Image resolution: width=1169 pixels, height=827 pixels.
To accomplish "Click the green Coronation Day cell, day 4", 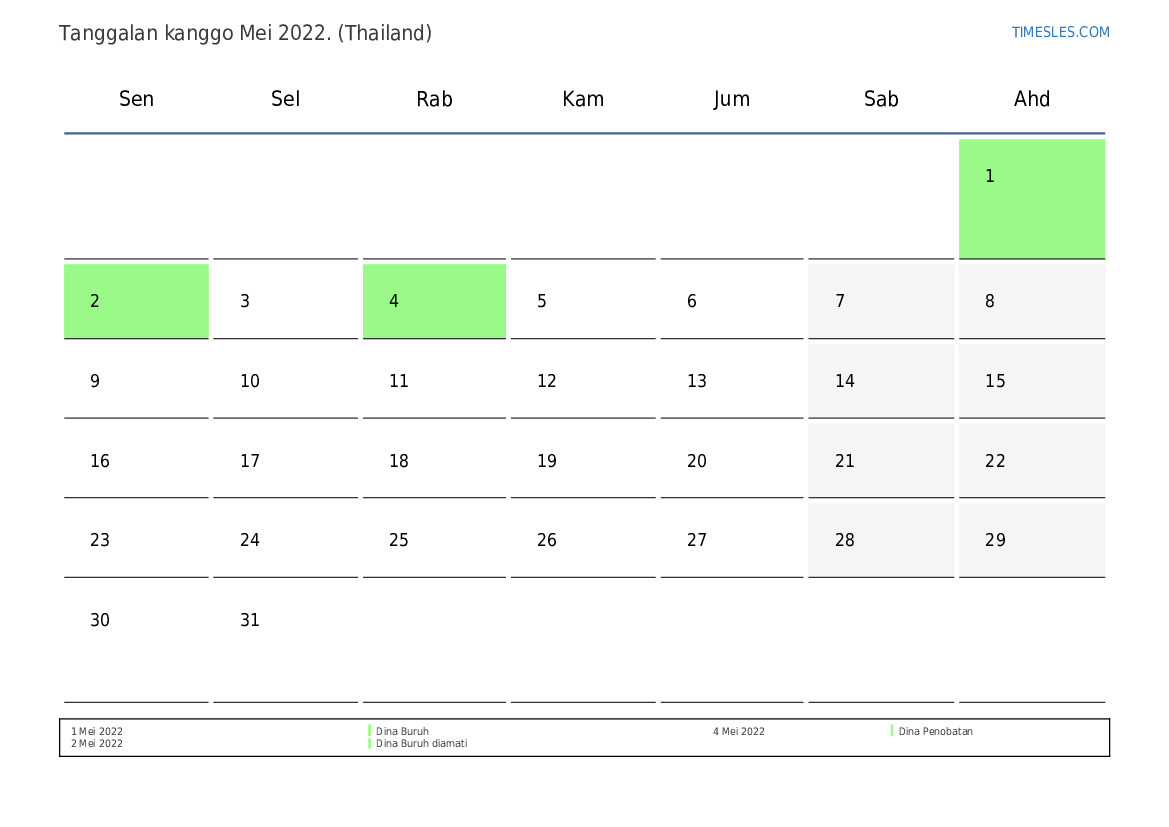I will coord(434,301).
